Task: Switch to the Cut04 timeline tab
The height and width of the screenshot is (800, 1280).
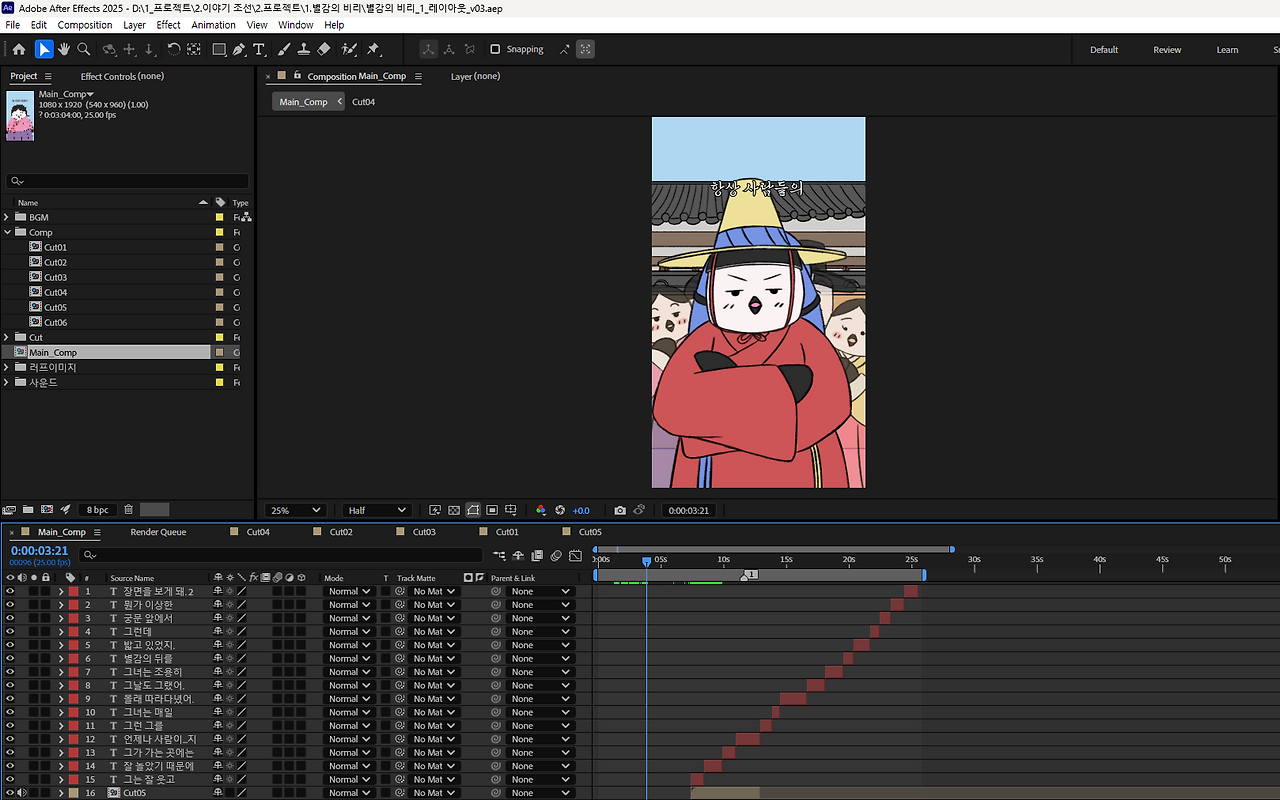Action: [258, 532]
